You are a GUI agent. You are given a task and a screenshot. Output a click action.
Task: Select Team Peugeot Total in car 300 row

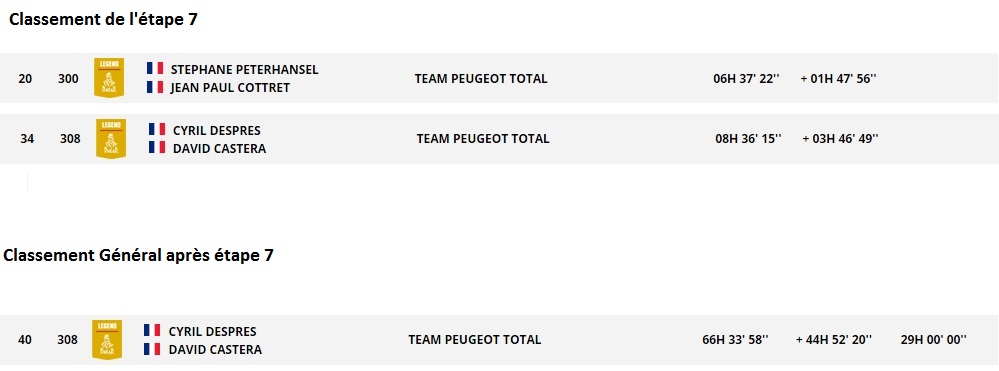[x=481, y=79]
